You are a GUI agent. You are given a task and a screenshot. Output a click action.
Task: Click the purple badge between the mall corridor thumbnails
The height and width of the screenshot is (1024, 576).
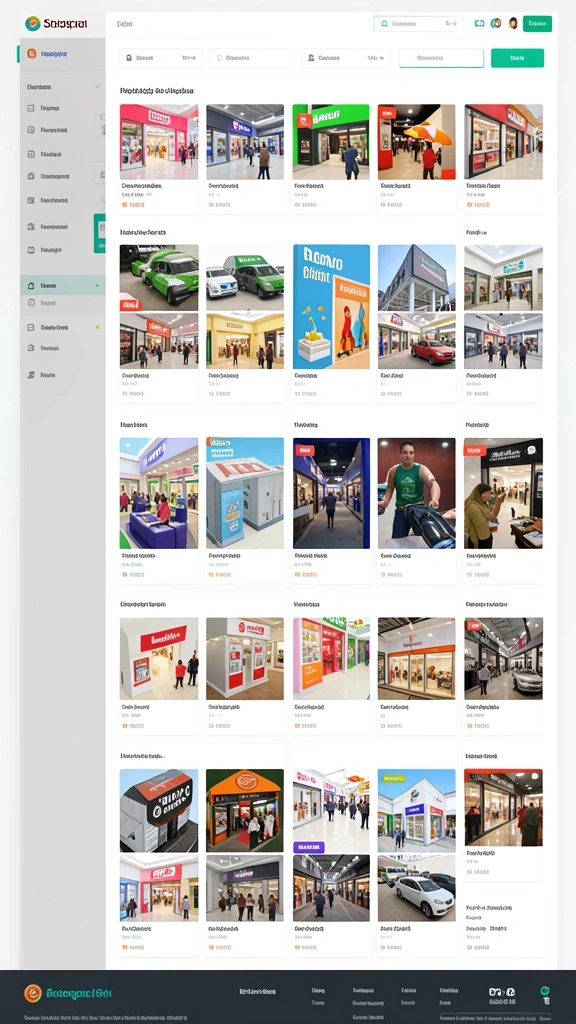pyautogui.click(x=309, y=847)
